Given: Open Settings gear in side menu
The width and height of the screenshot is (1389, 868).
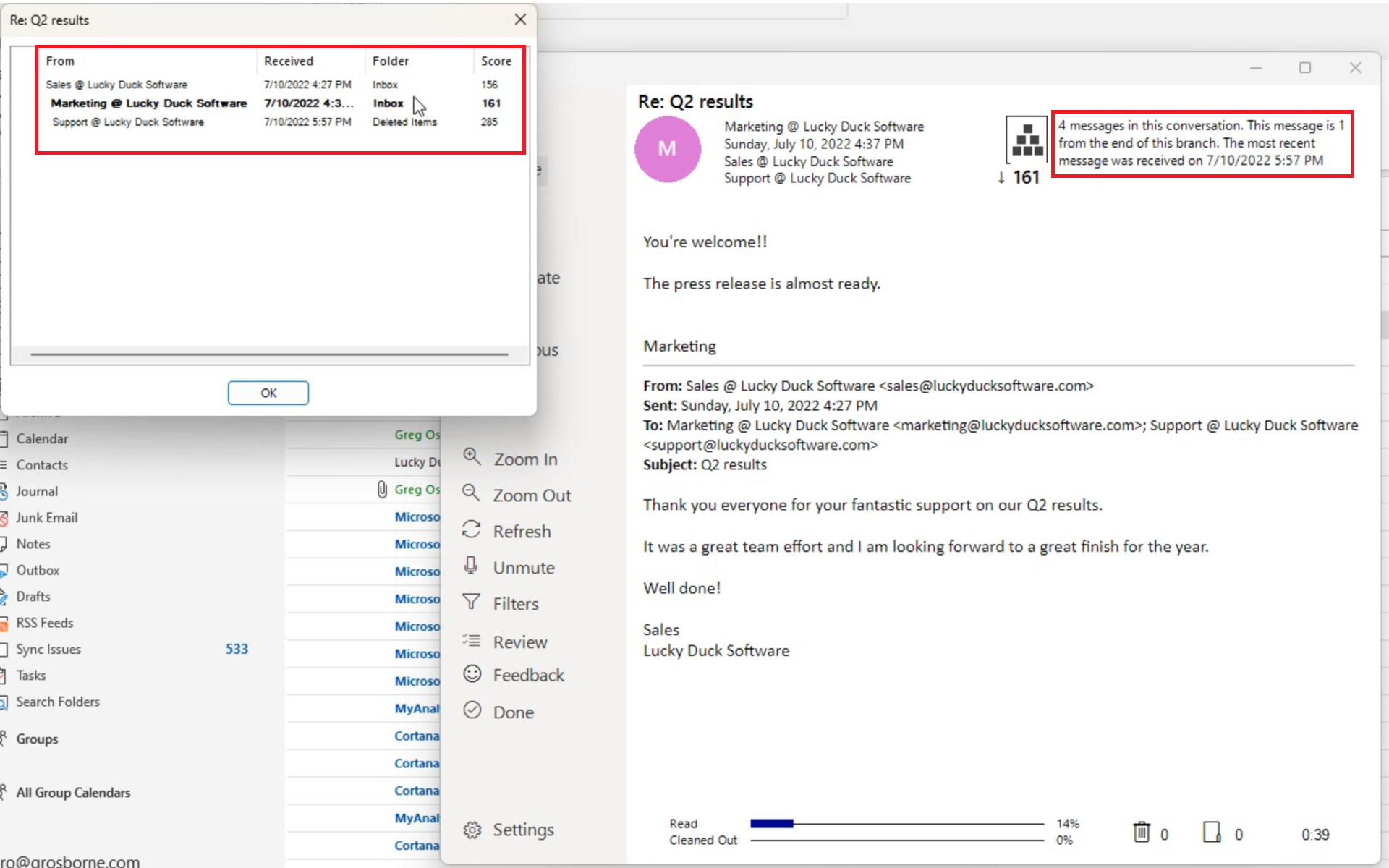Looking at the screenshot, I should [x=472, y=830].
